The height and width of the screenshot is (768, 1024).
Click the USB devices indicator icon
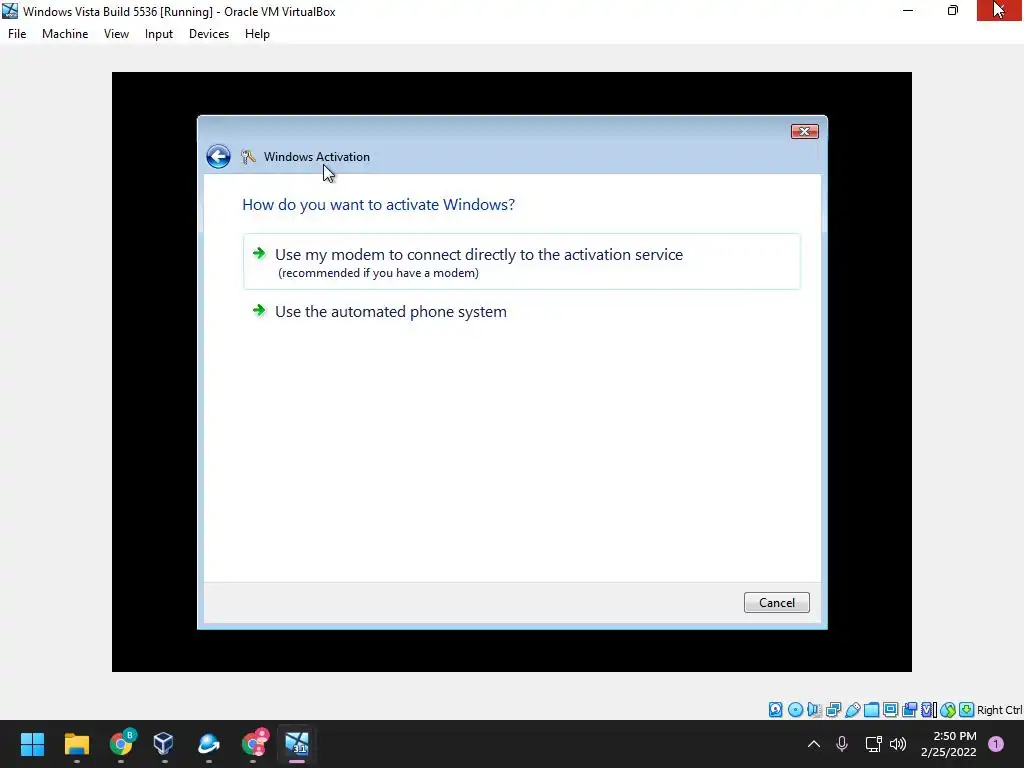tap(852, 710)
